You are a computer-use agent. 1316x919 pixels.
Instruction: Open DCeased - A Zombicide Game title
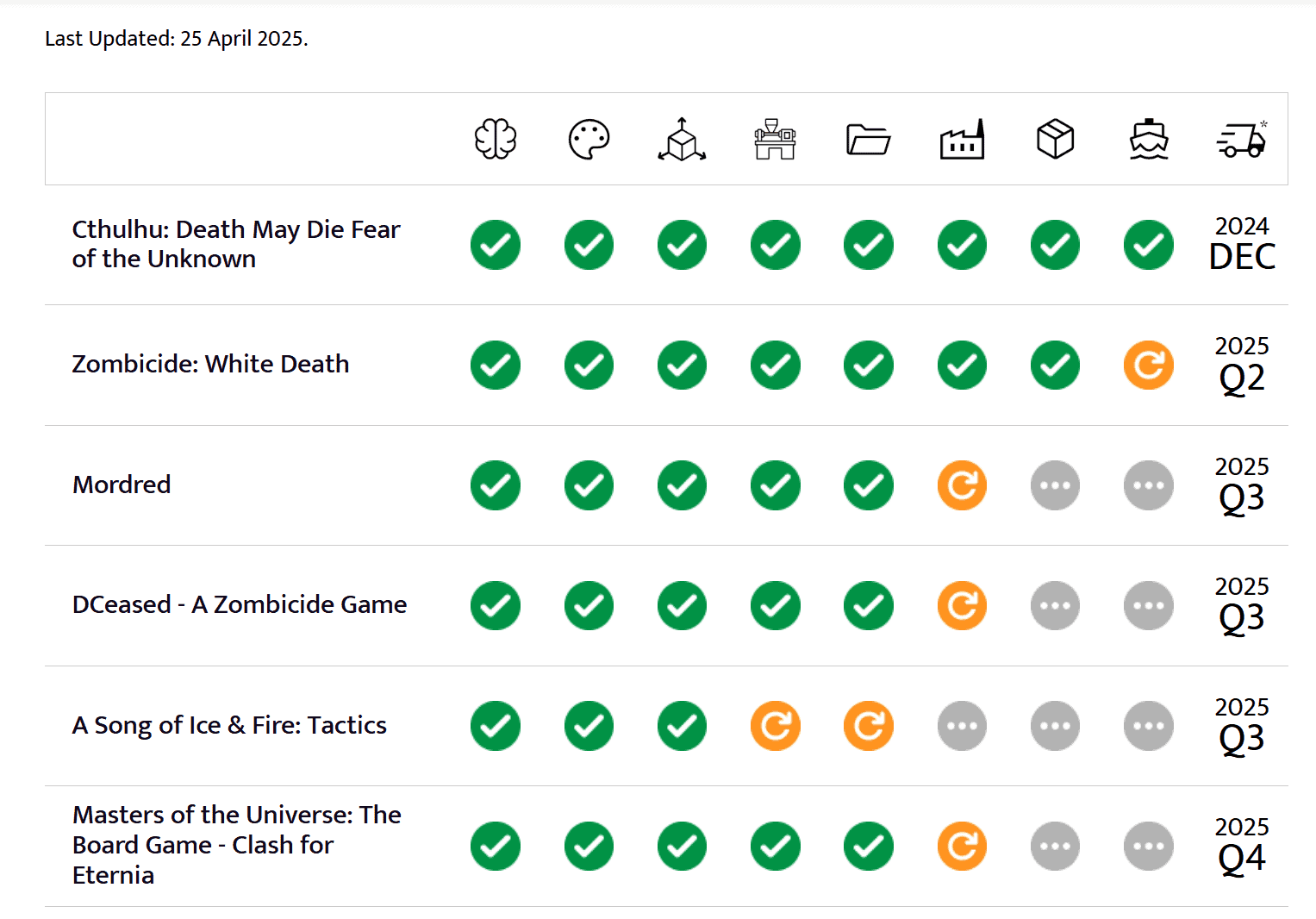click(x=240, y=604)
